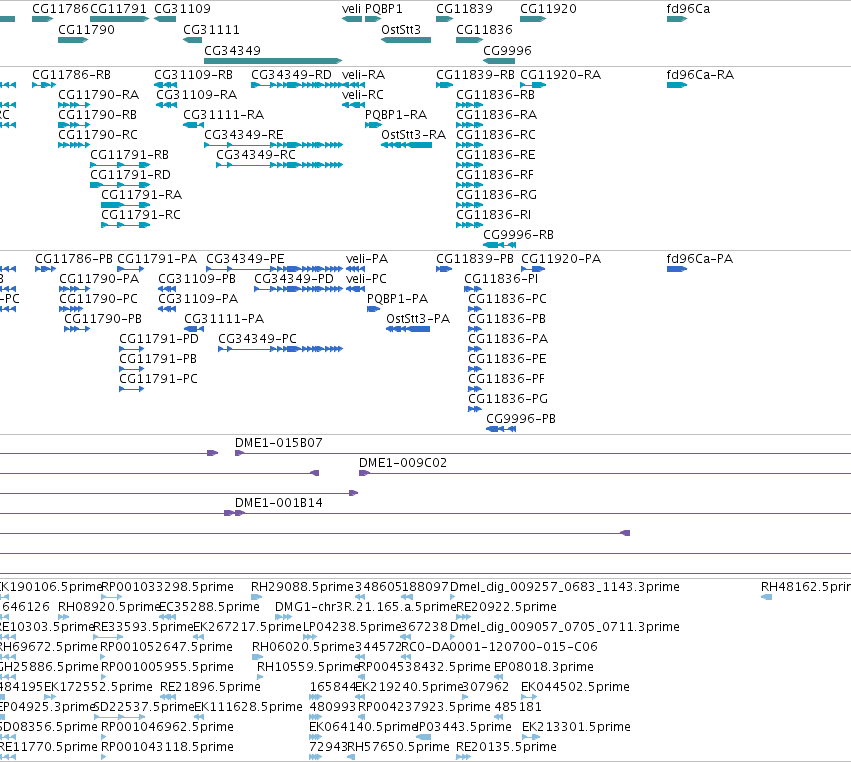Select protein CG11791-PD

click(x=159, y=339)
